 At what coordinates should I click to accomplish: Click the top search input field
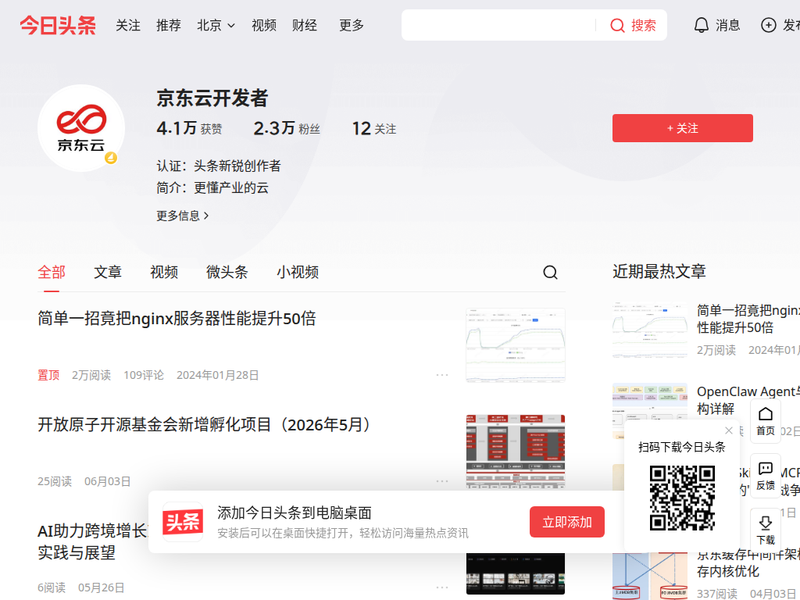coord(498,25)
